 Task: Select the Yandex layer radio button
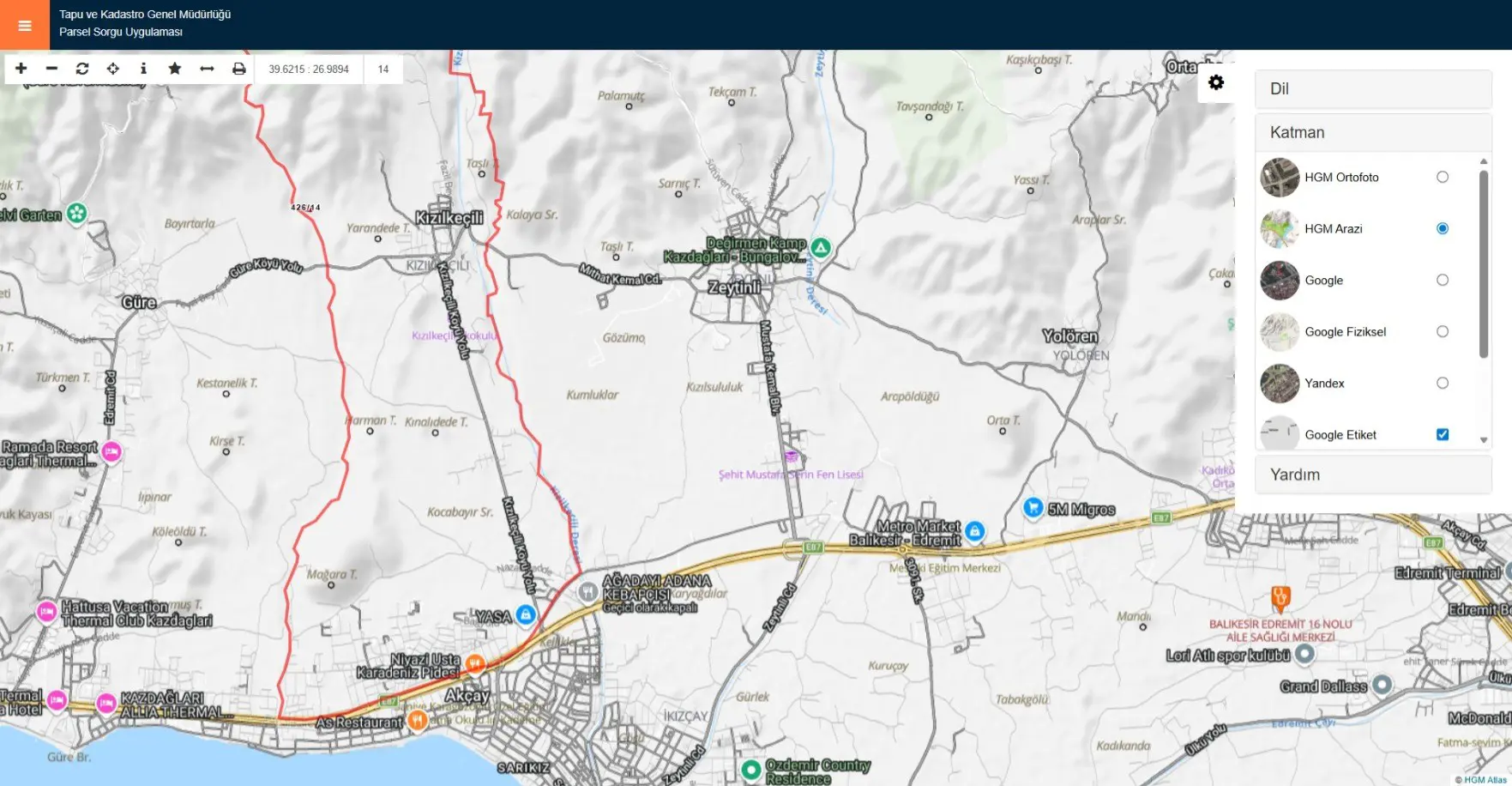pos(1443,383)
